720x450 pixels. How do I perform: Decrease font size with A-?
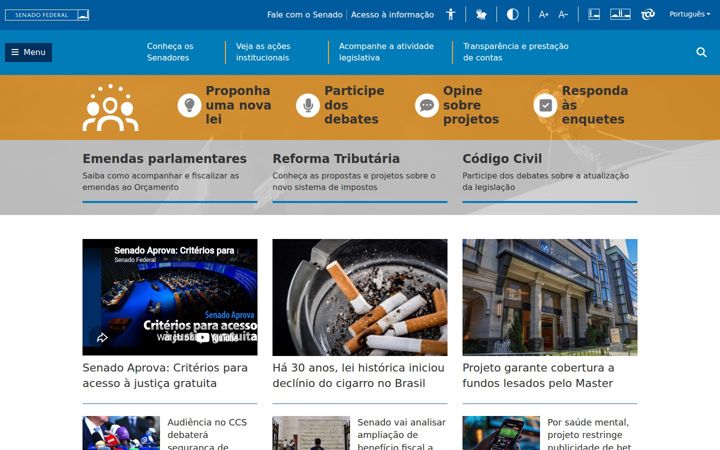(563, 15)
